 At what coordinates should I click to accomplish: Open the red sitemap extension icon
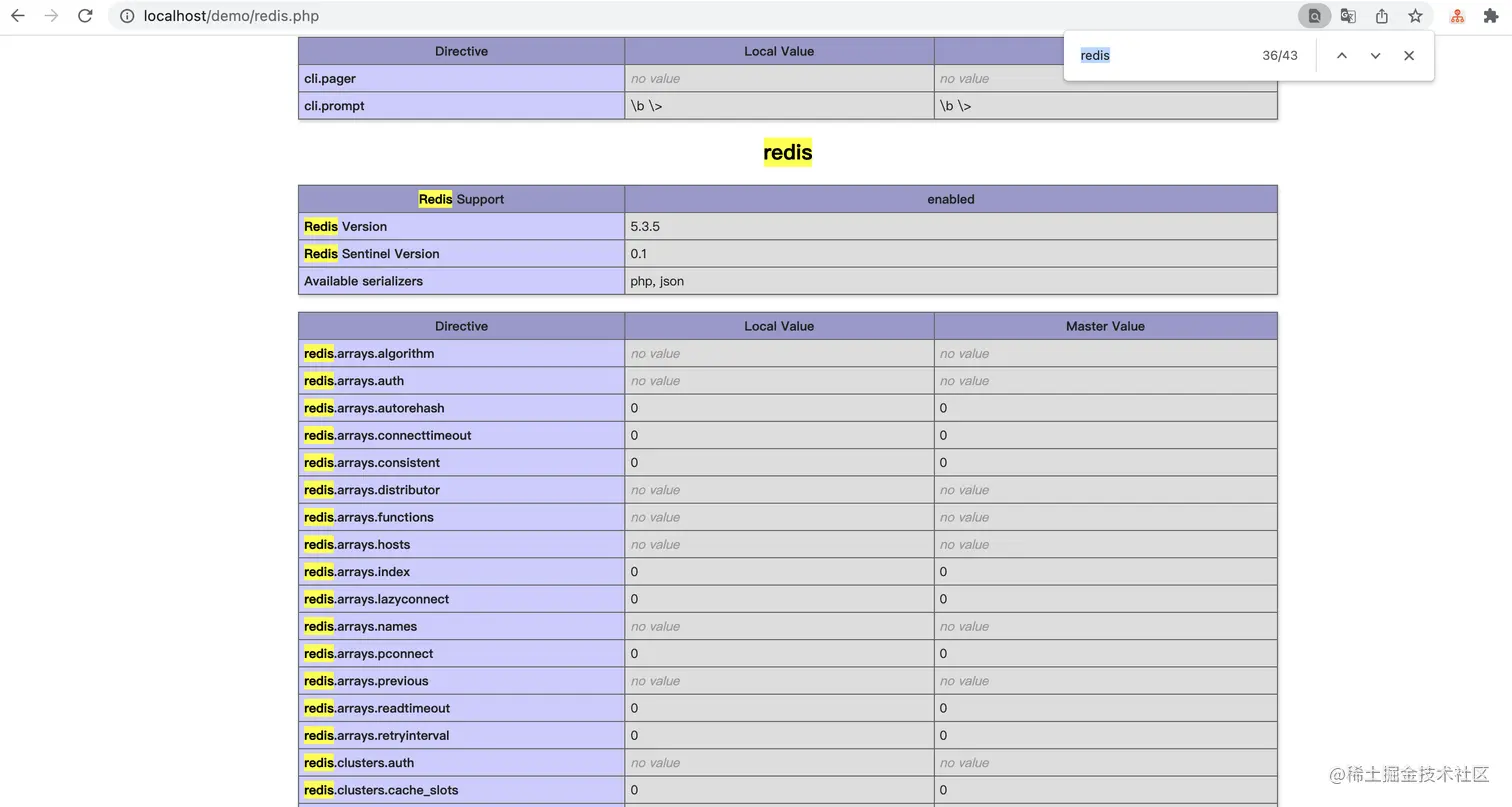[x=1457, y=16]
